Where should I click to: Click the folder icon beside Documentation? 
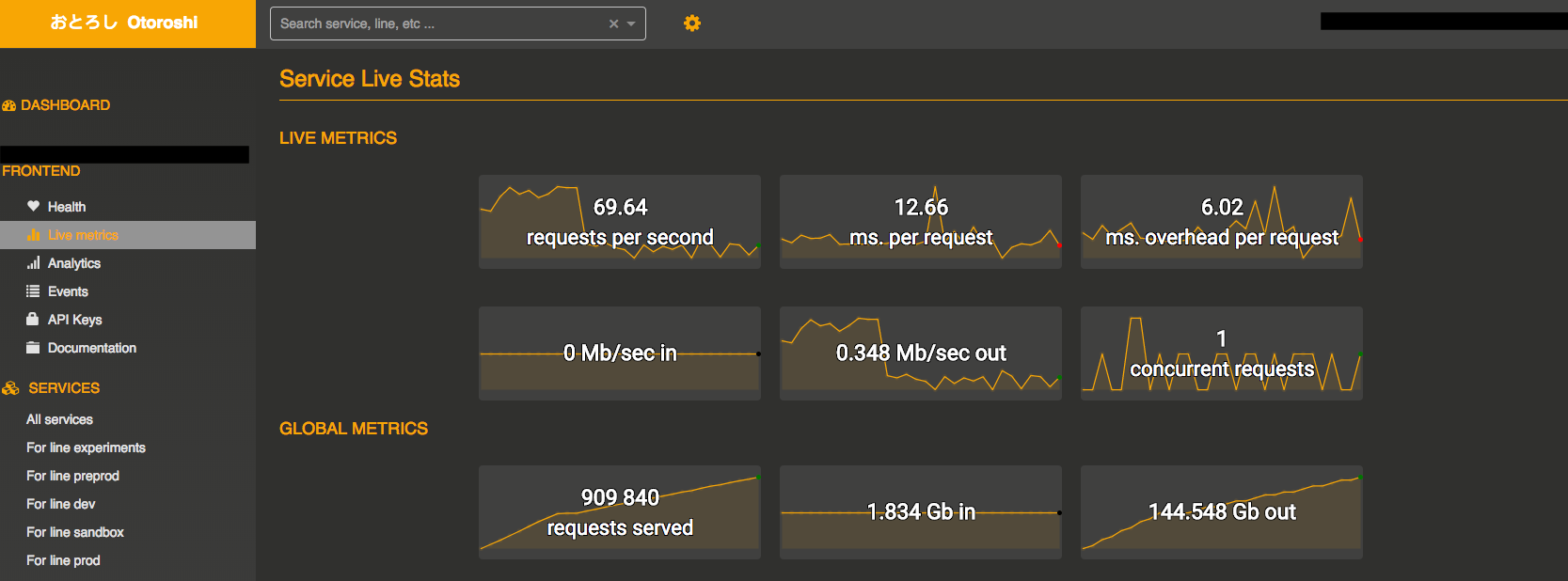33,348
